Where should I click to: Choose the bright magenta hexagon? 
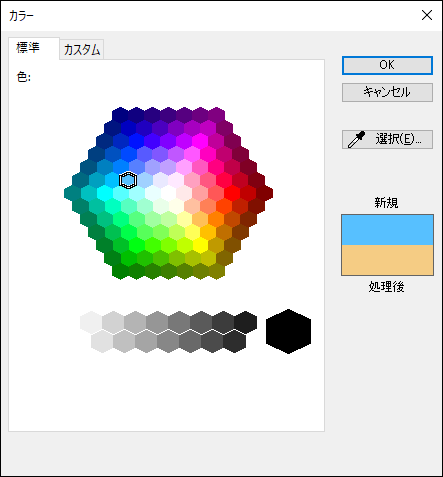[x=200, y=140]
